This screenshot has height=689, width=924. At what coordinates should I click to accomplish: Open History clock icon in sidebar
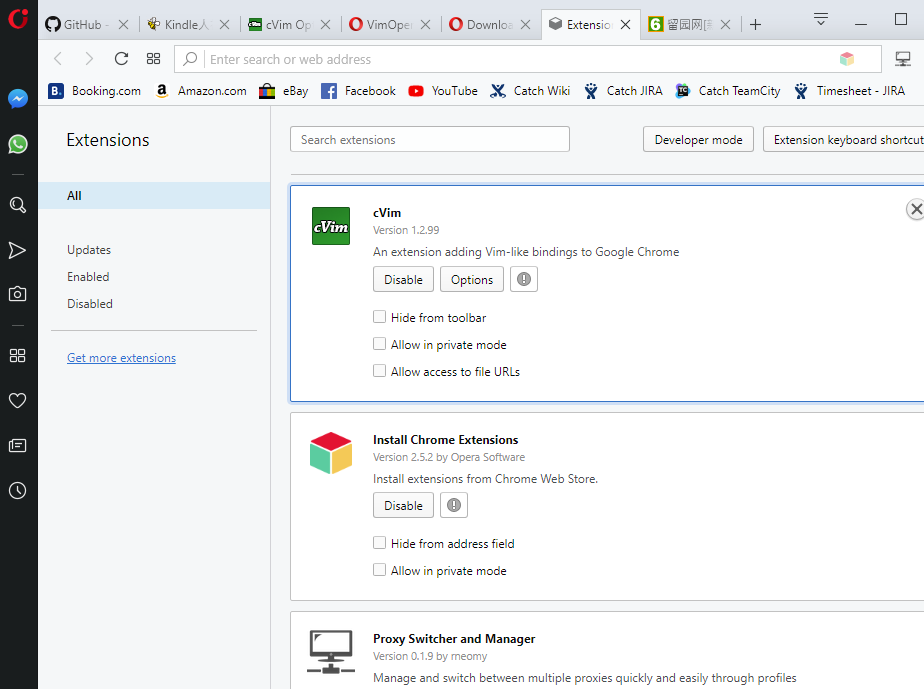pos(18,490)
